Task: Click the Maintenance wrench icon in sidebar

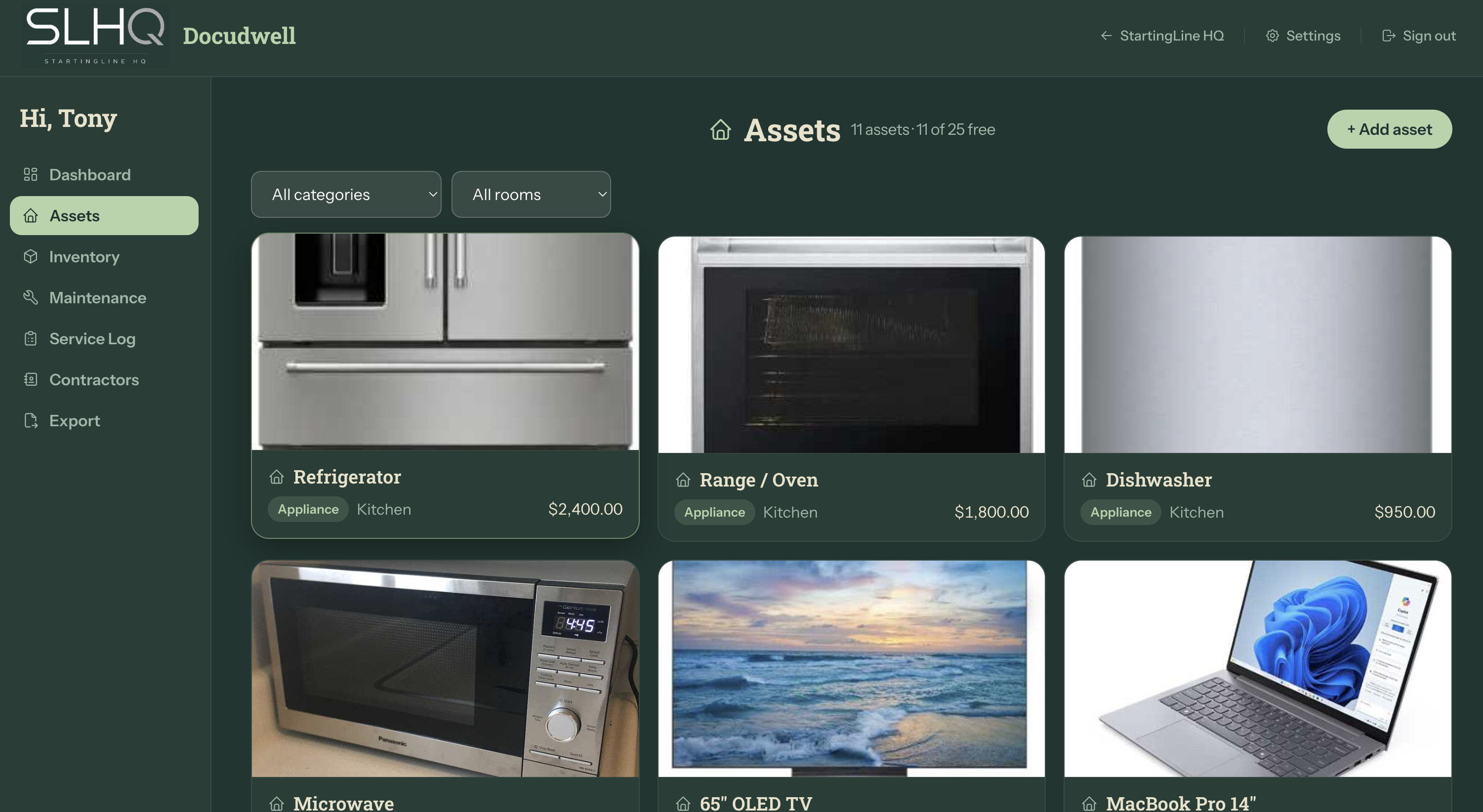Action: 31,297
